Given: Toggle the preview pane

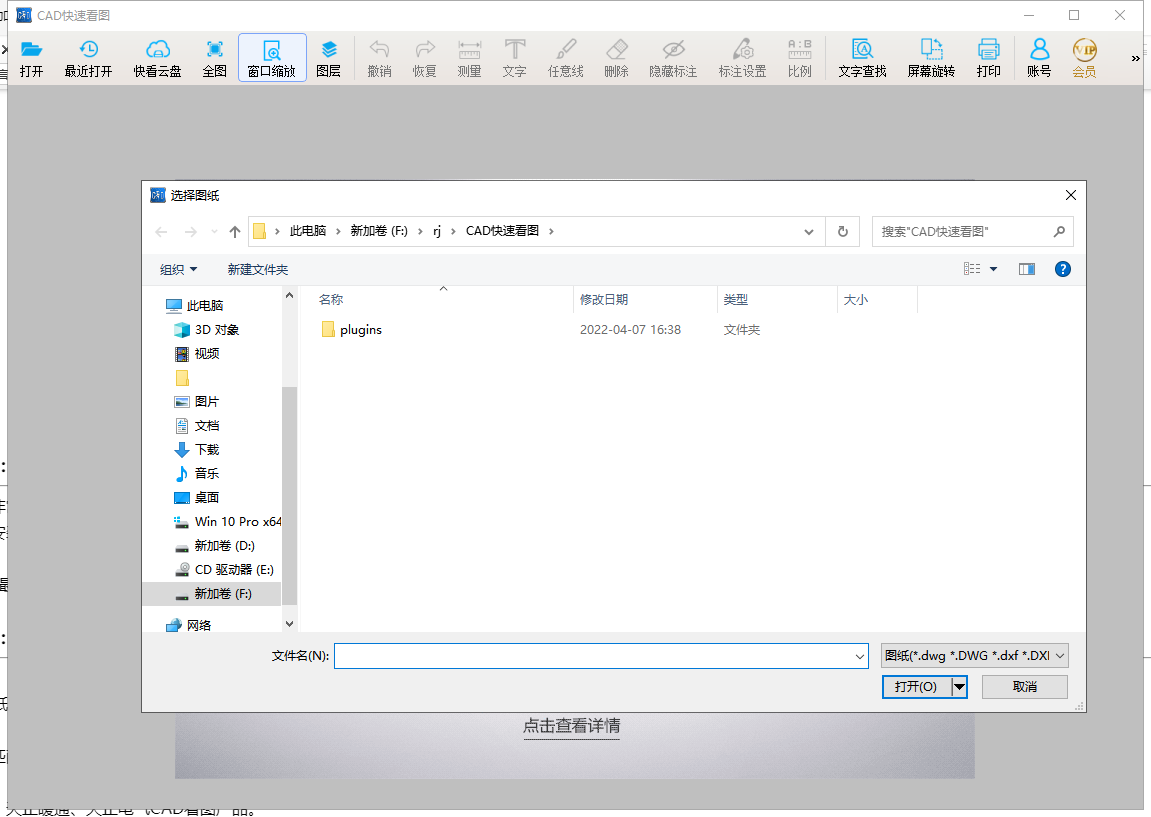Looking at the screenshot, I should 1027,269.
